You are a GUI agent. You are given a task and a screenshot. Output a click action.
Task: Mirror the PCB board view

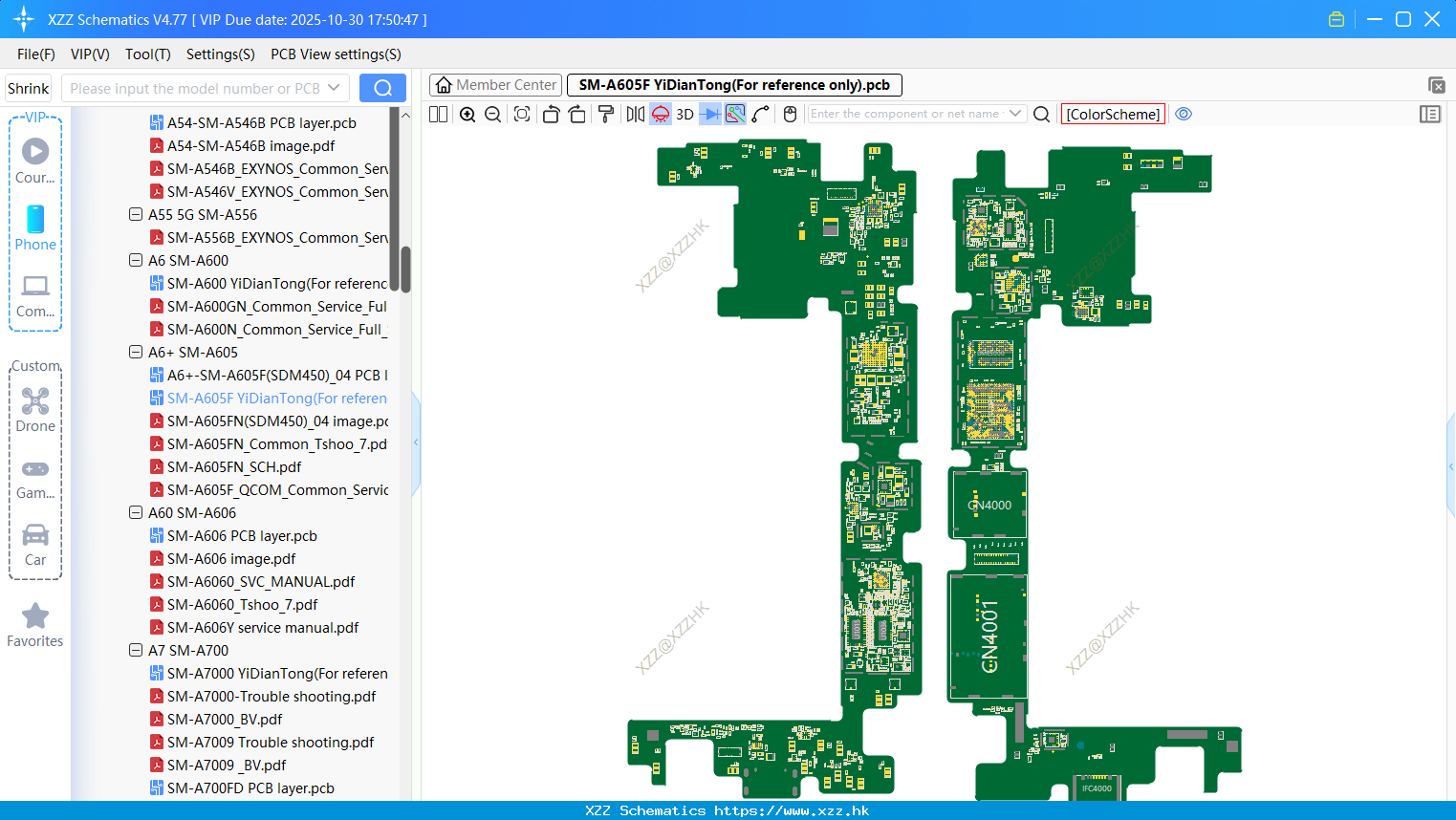click(x=636, y=114)
